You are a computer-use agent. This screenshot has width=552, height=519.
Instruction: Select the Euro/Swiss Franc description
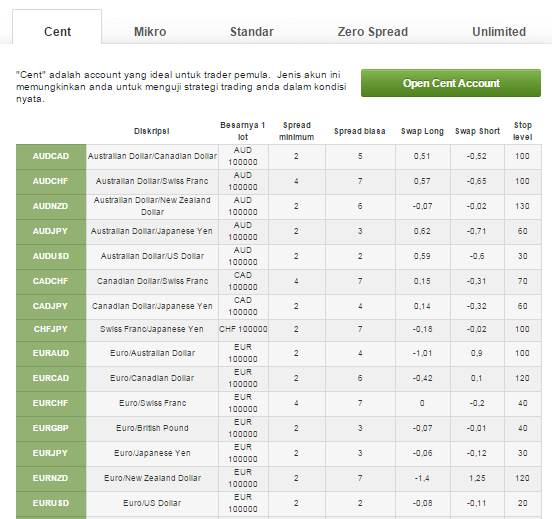[x=152, y=403]
